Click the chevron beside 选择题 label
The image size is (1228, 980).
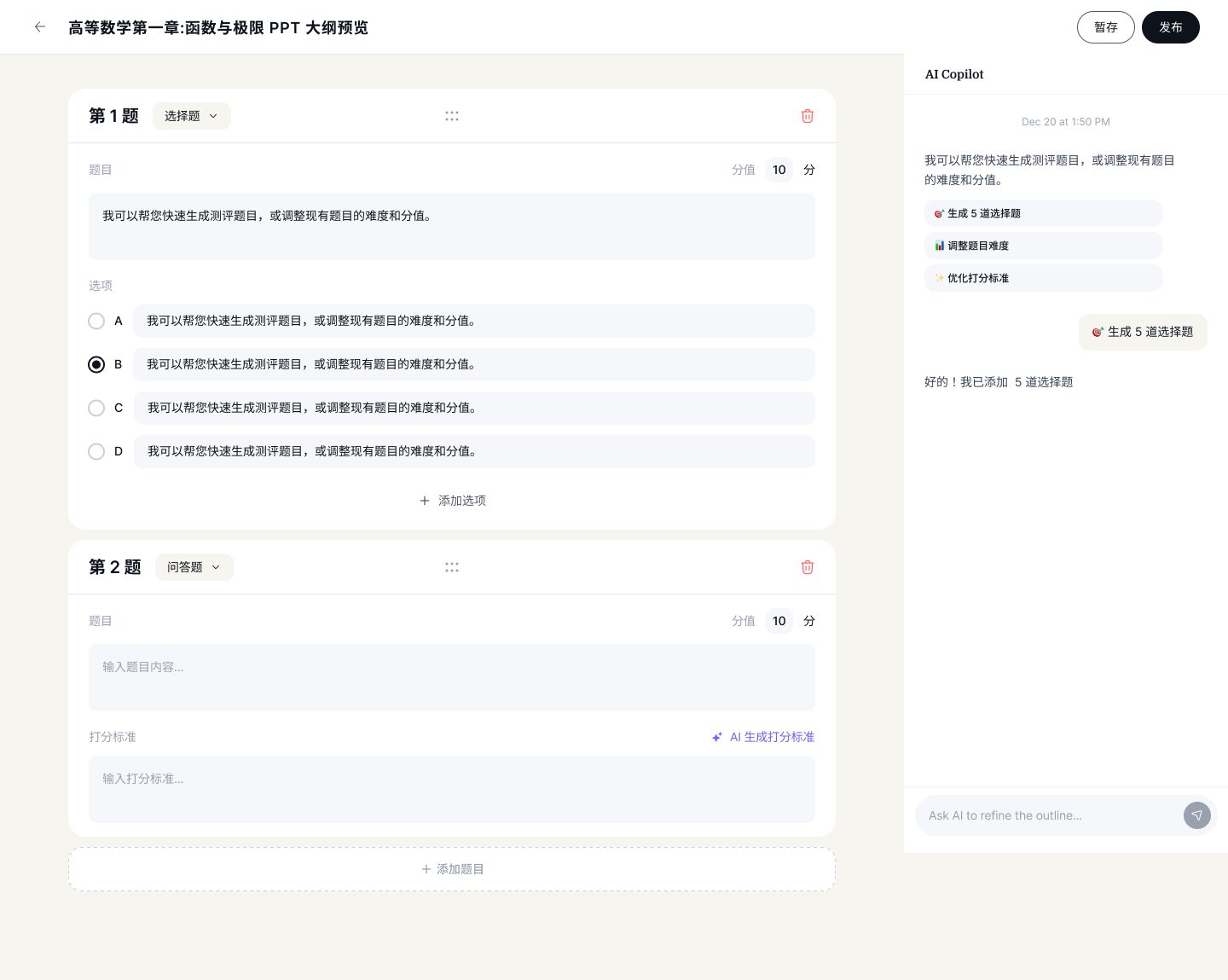(x=212, y=116)
